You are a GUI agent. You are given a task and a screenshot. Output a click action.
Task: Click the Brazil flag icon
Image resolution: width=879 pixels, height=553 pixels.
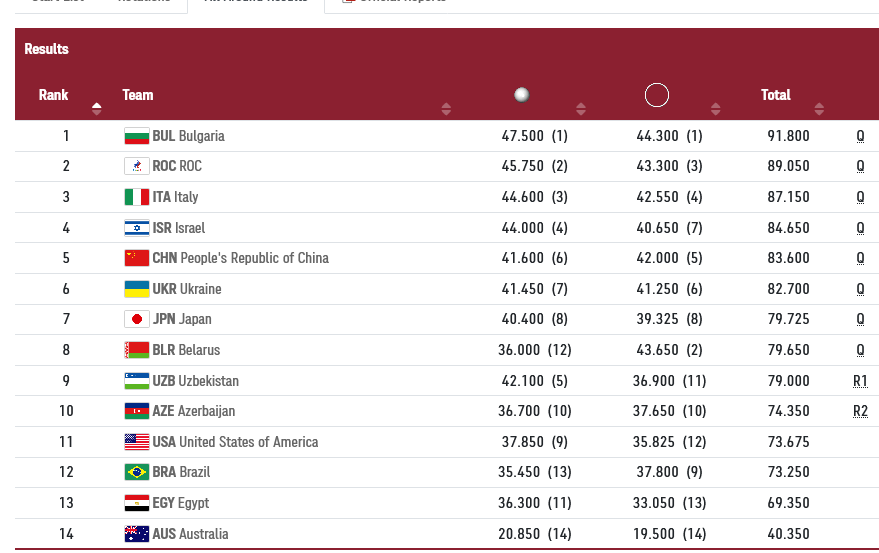coord(137,472)
